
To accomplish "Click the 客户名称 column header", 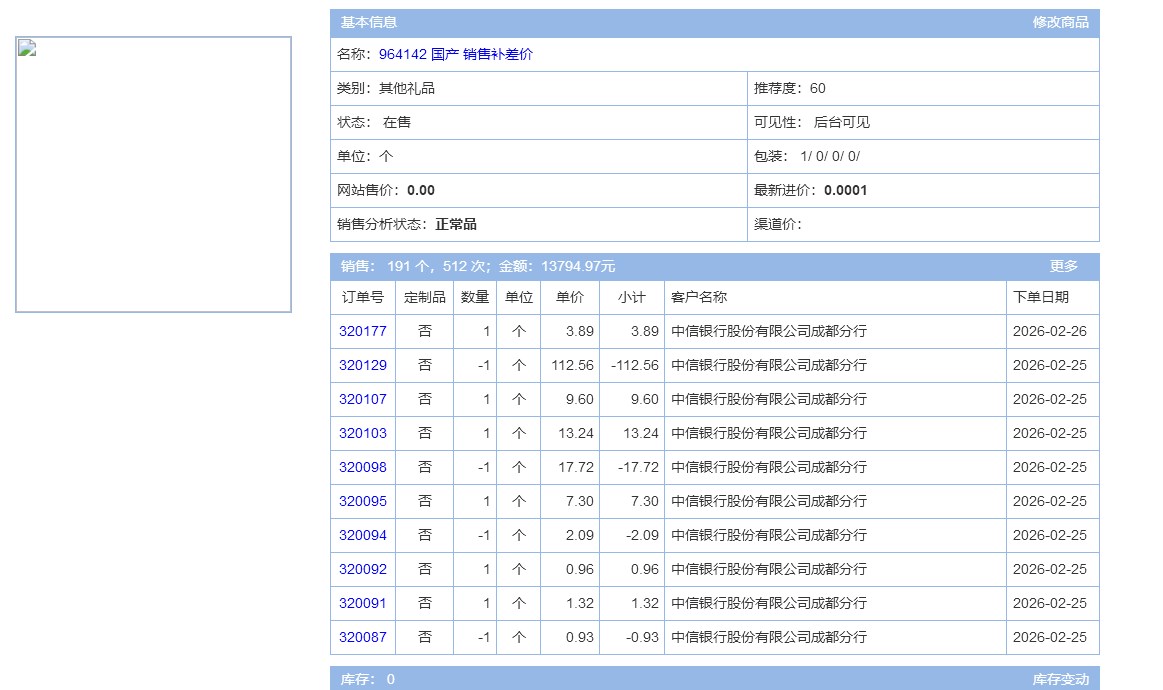I will (698, 297).
